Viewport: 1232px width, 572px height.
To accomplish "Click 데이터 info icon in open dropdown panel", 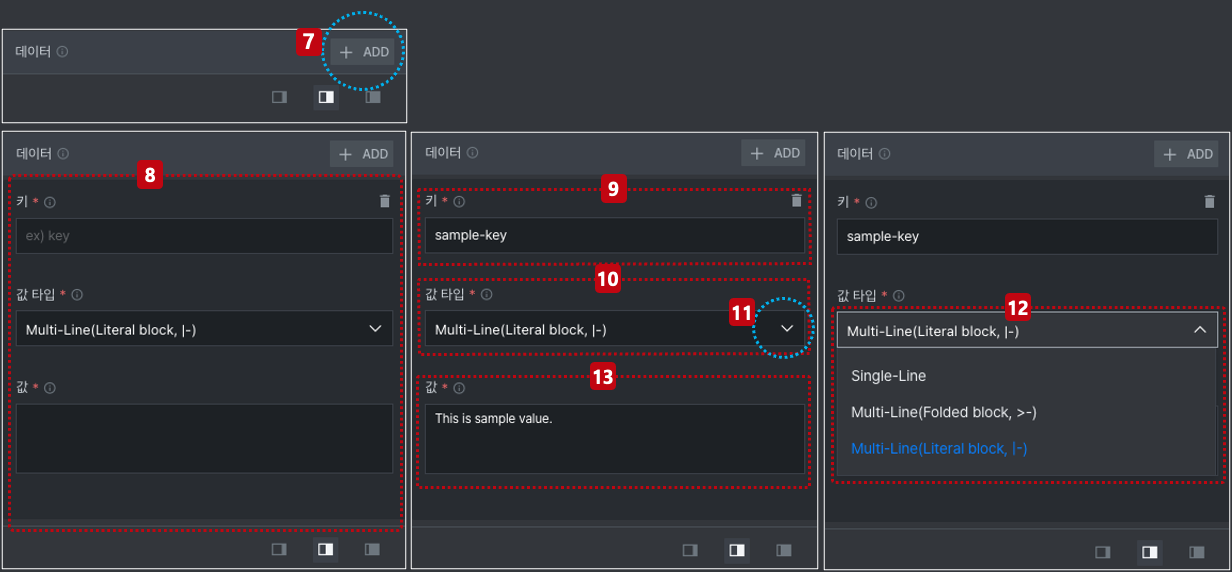I will click(884, 154).
